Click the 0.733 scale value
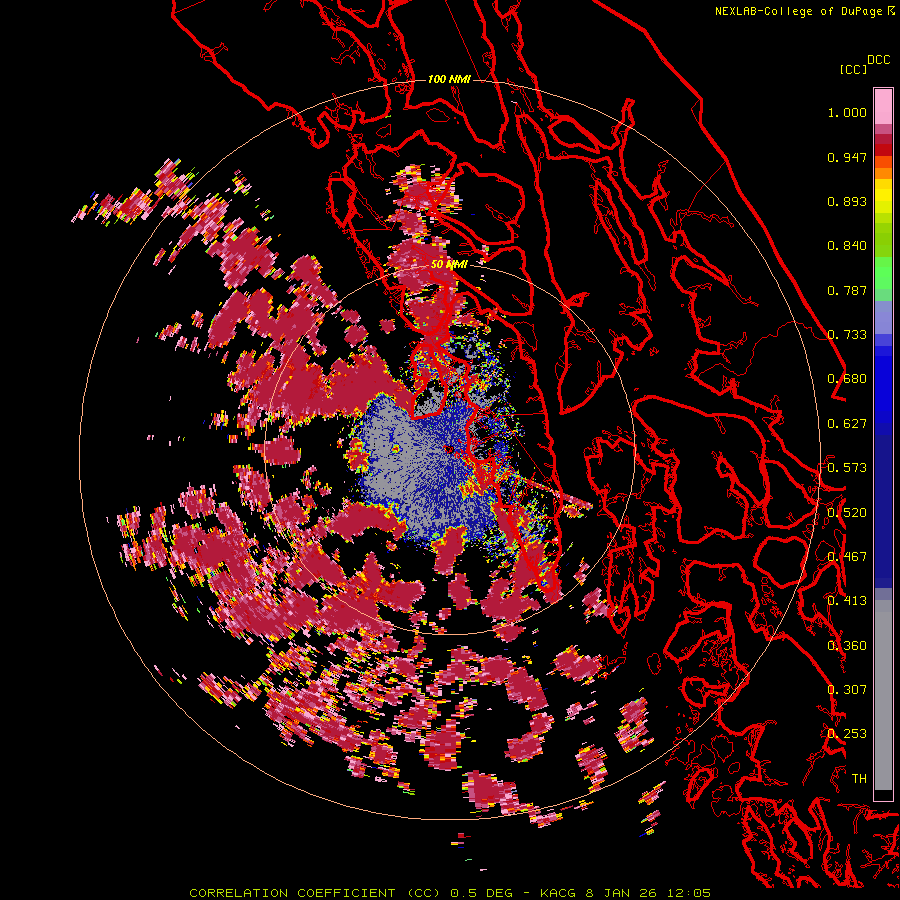The image size is (900, 900). [x=847, y=335]
